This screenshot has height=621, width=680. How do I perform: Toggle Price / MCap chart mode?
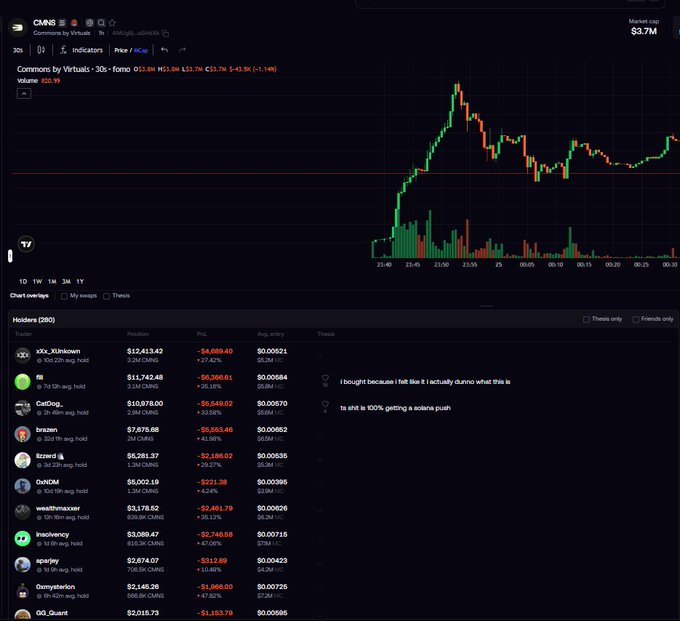coord(131,50)
